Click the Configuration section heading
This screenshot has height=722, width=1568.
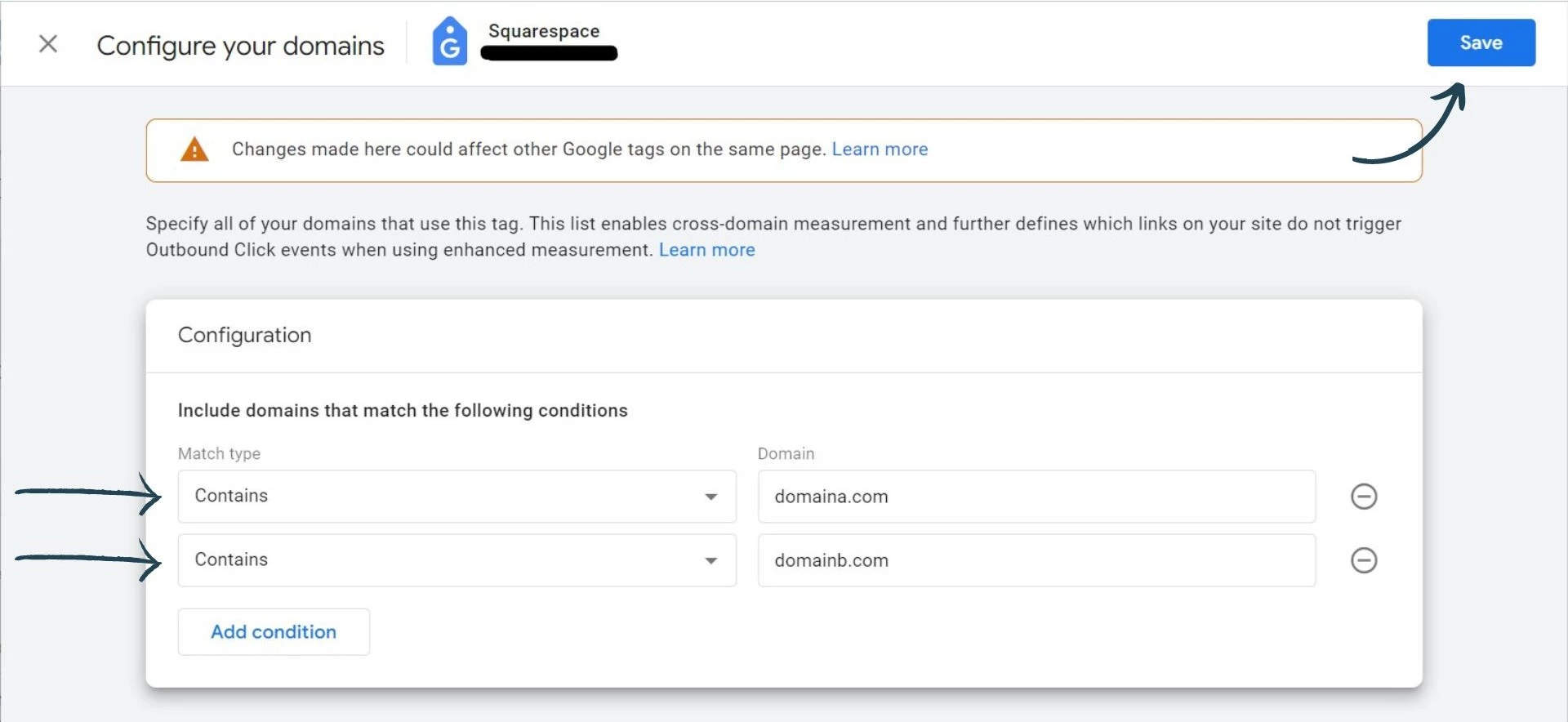pos(244,335)
